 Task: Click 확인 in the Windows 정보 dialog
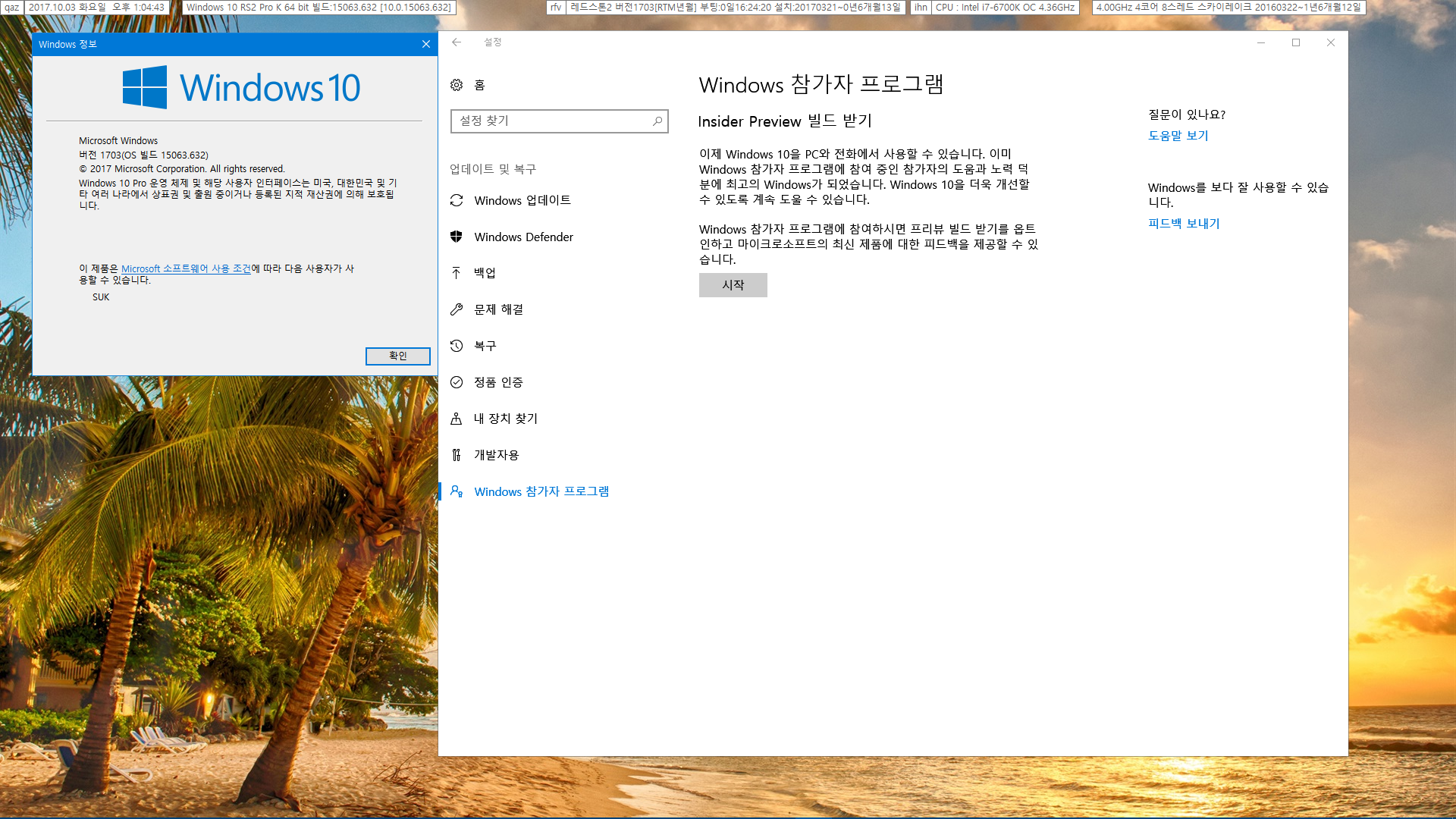click(x=398, y=356)
